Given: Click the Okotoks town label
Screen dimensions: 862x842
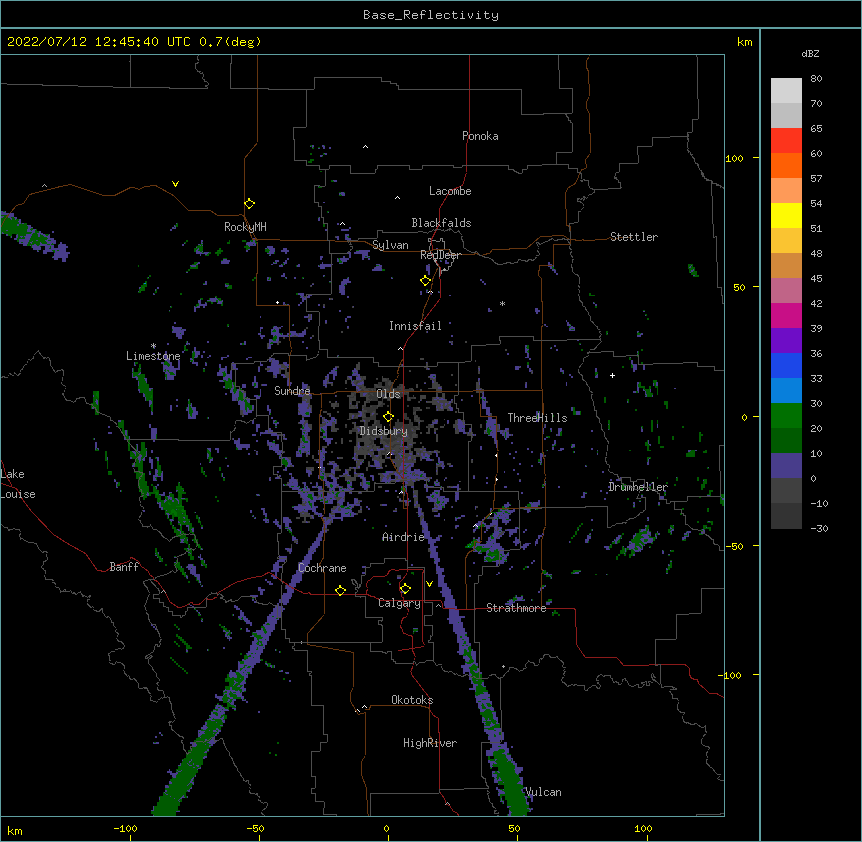Looking at the screenshot, I should tap(412, 700).
